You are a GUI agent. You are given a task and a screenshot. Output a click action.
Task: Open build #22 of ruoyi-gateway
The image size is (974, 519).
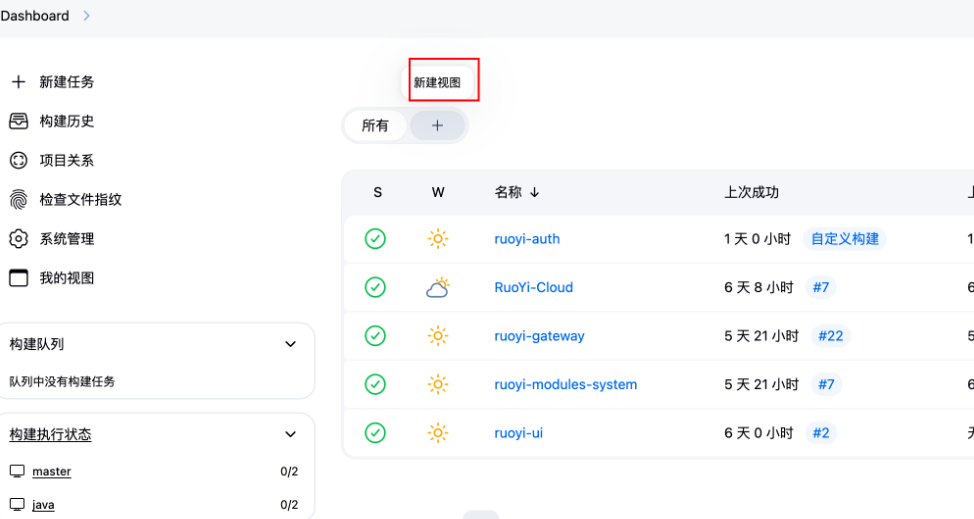830,336
